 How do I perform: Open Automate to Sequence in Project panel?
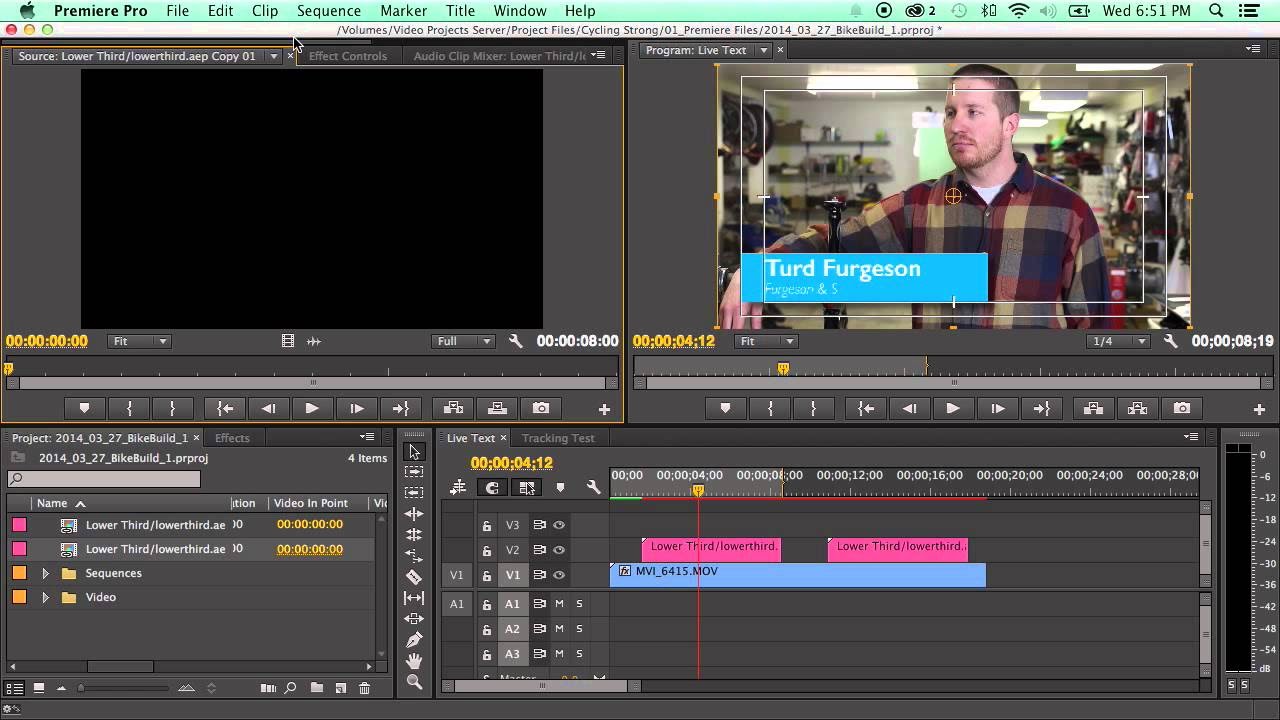click(x=267, y=688)
